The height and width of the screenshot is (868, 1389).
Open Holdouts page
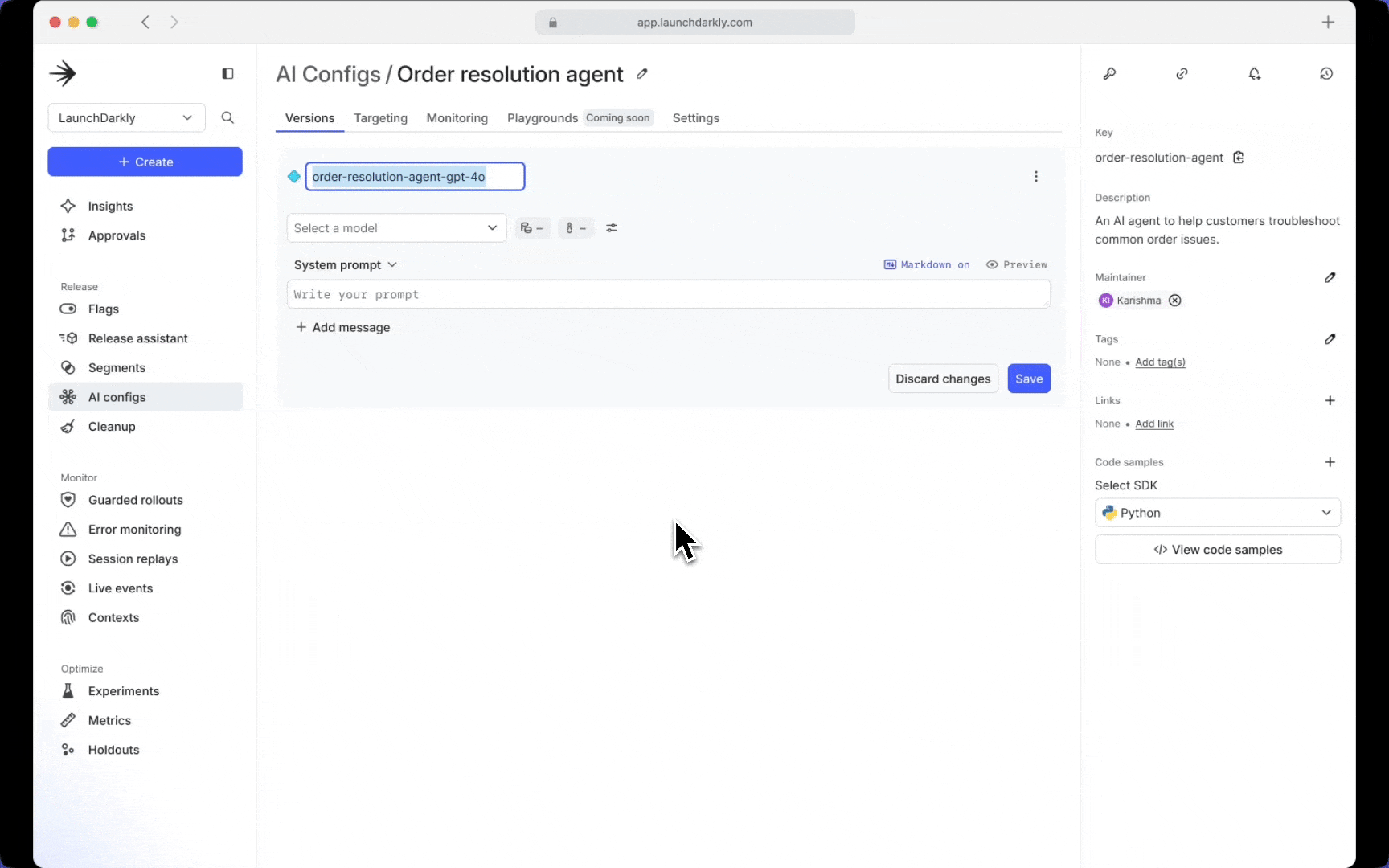pyautogui.click(x=145, y=750)
